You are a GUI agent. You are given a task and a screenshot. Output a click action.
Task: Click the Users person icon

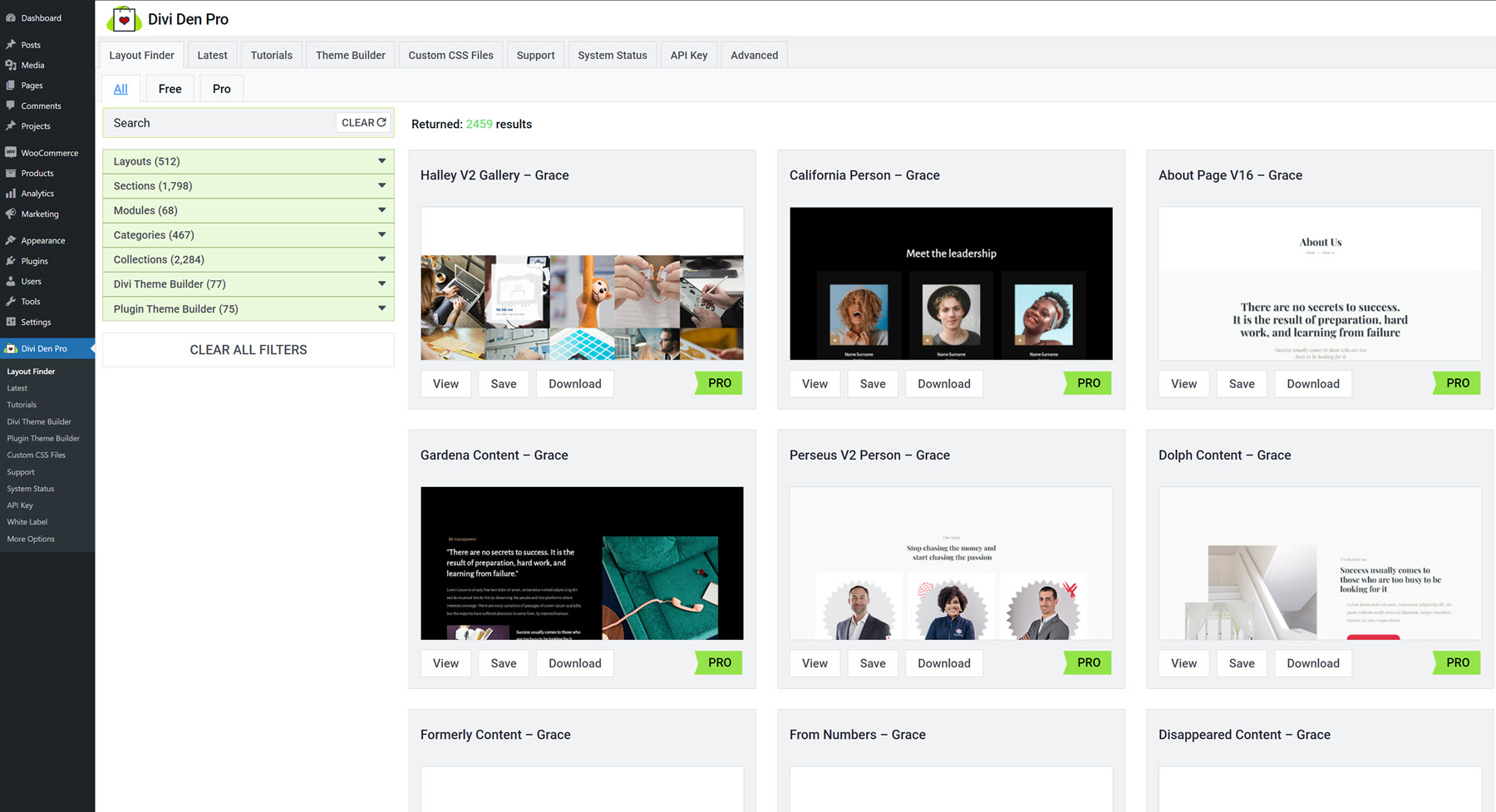tap(11, 281)
